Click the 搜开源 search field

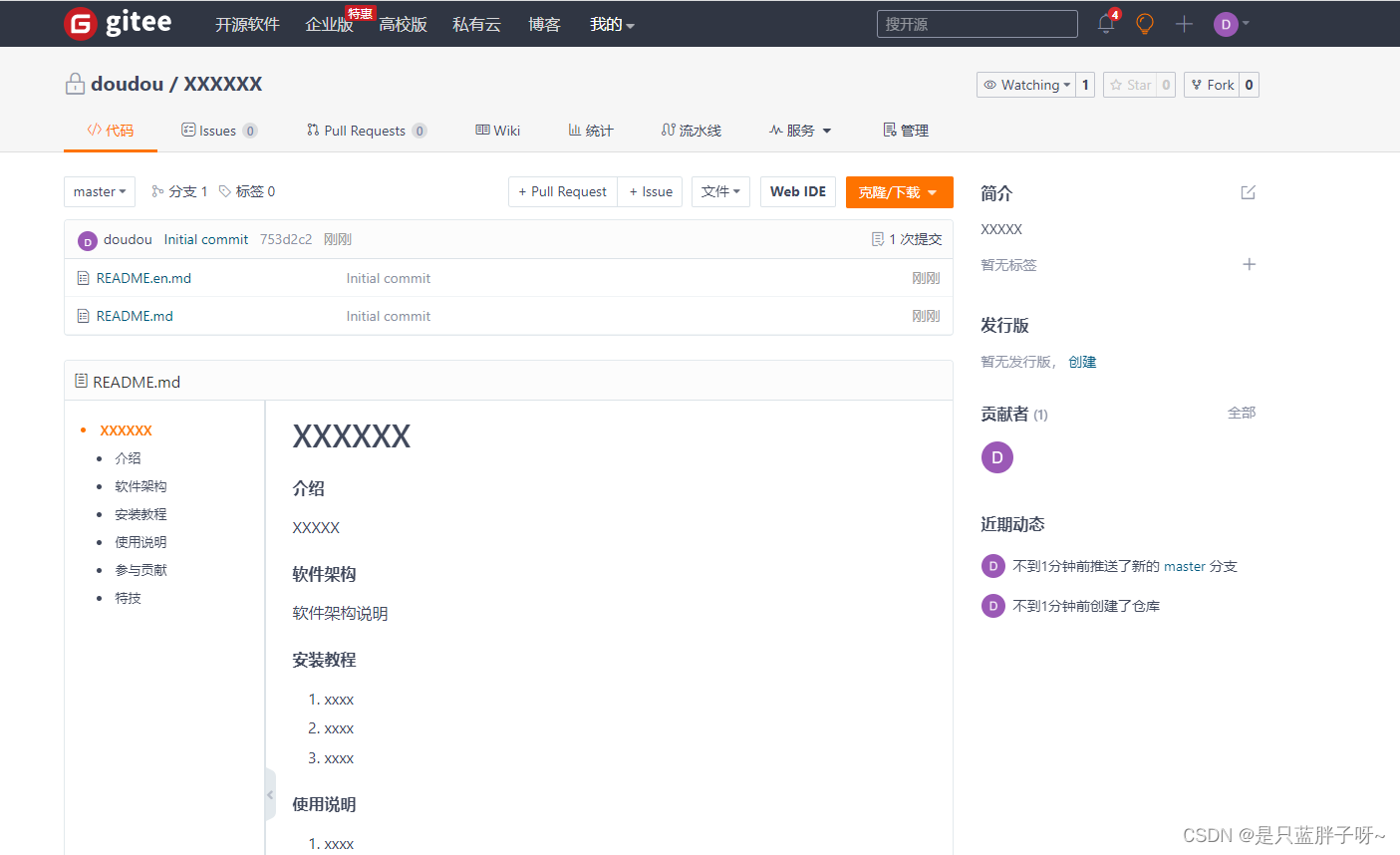click(x=977, y=23)
